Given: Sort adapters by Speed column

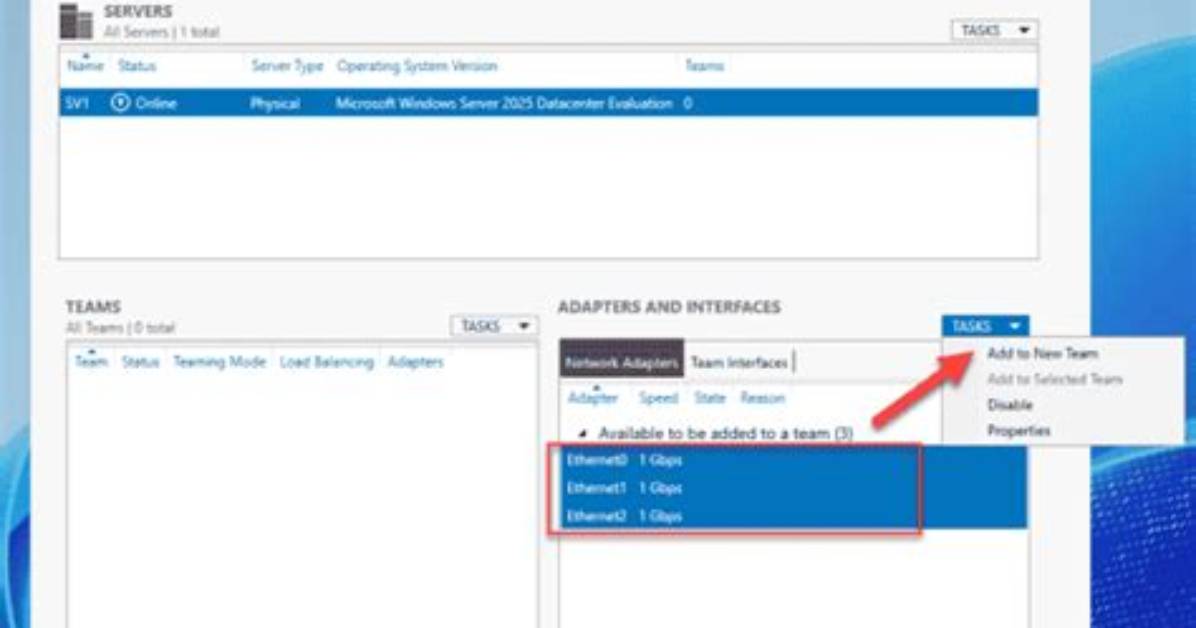Looking at the screenshot, I should point(658,398).
